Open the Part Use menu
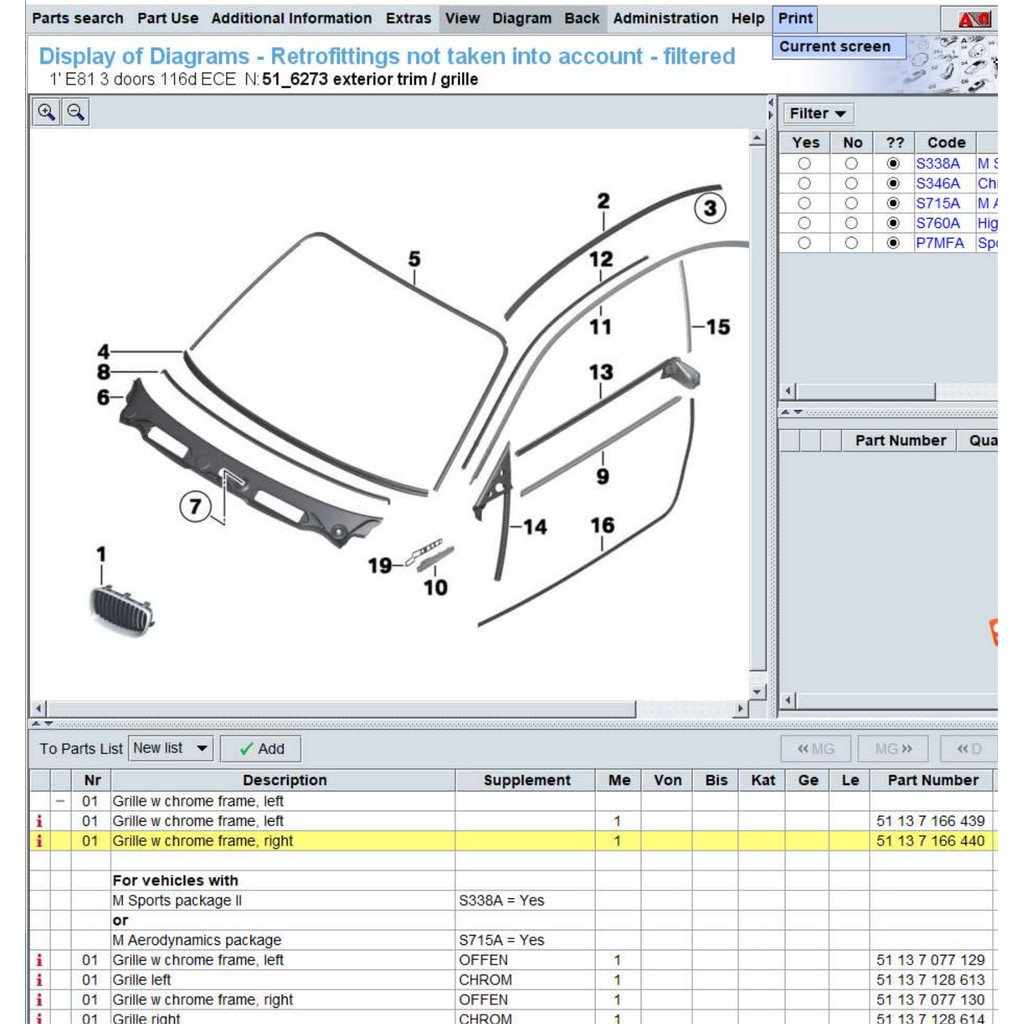Image resolution: width=1024 pixels, height=1024 pixels. point(168,18)
